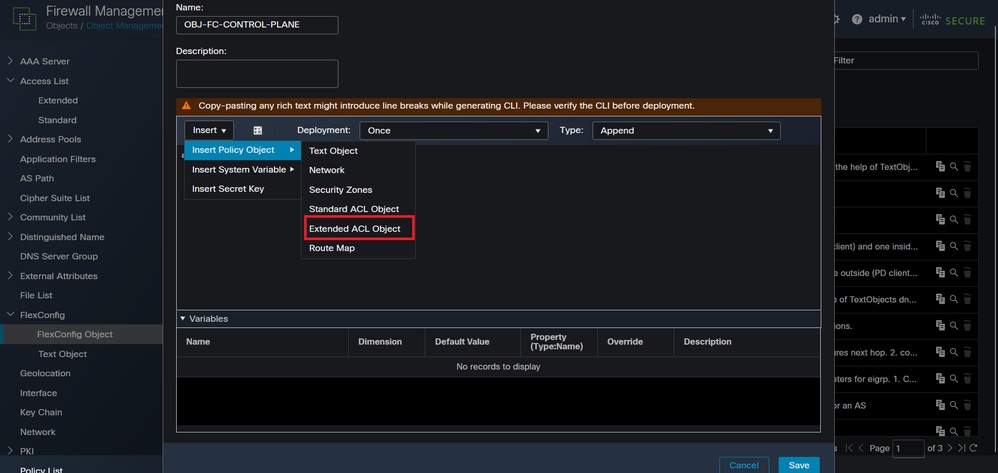Click the Name field containing OBJ-FC-CONTROL-PLANE
The image size is (998, 473).
tap(257, 25)
